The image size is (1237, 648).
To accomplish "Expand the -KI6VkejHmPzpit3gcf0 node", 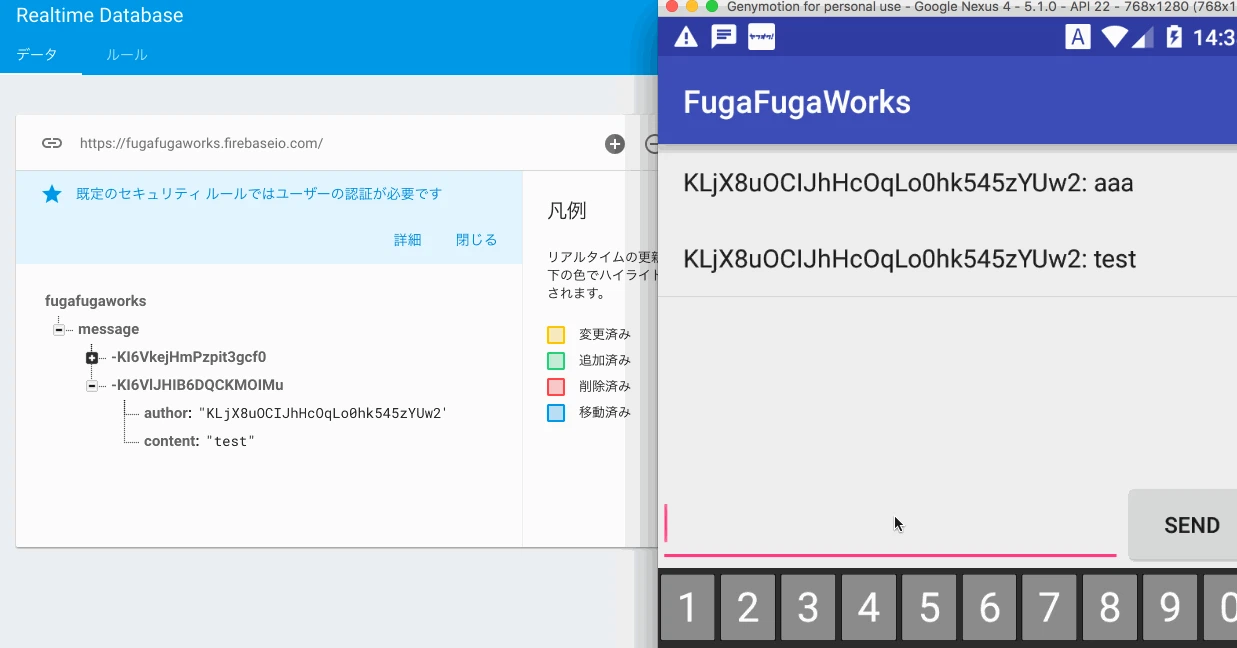I will 92,358.
